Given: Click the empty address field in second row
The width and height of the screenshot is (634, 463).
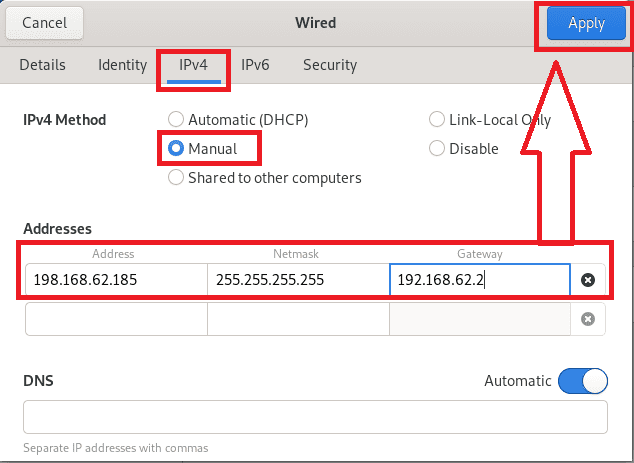Looking at the screenshot, I should click(x=116, y=319).
